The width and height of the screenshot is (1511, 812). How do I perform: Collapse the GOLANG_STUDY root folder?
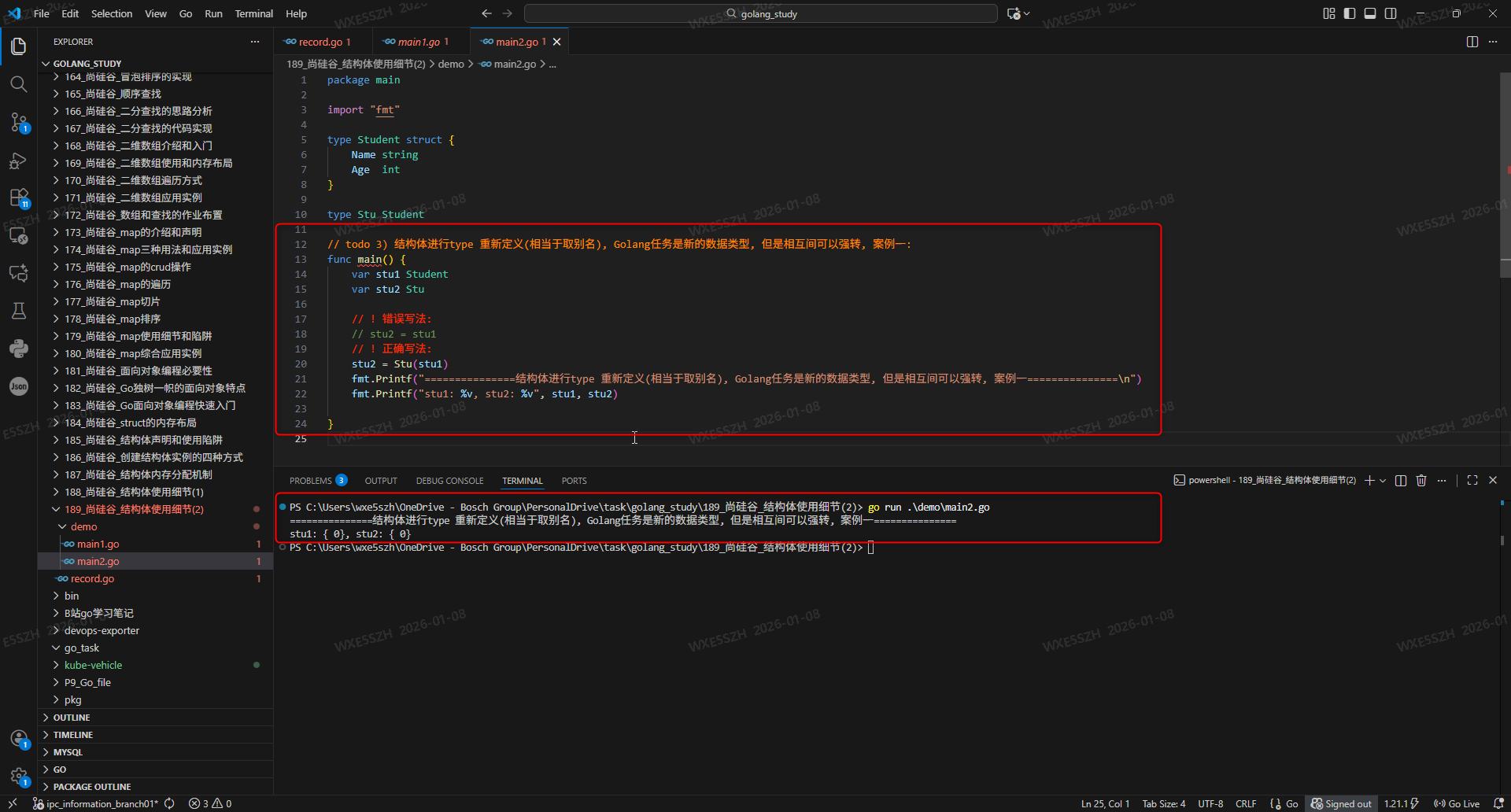pos(156,64)
